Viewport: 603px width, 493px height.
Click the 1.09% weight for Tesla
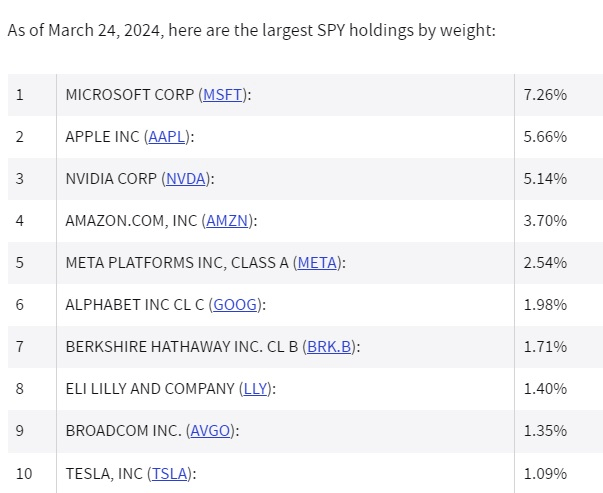coord(545,472)
